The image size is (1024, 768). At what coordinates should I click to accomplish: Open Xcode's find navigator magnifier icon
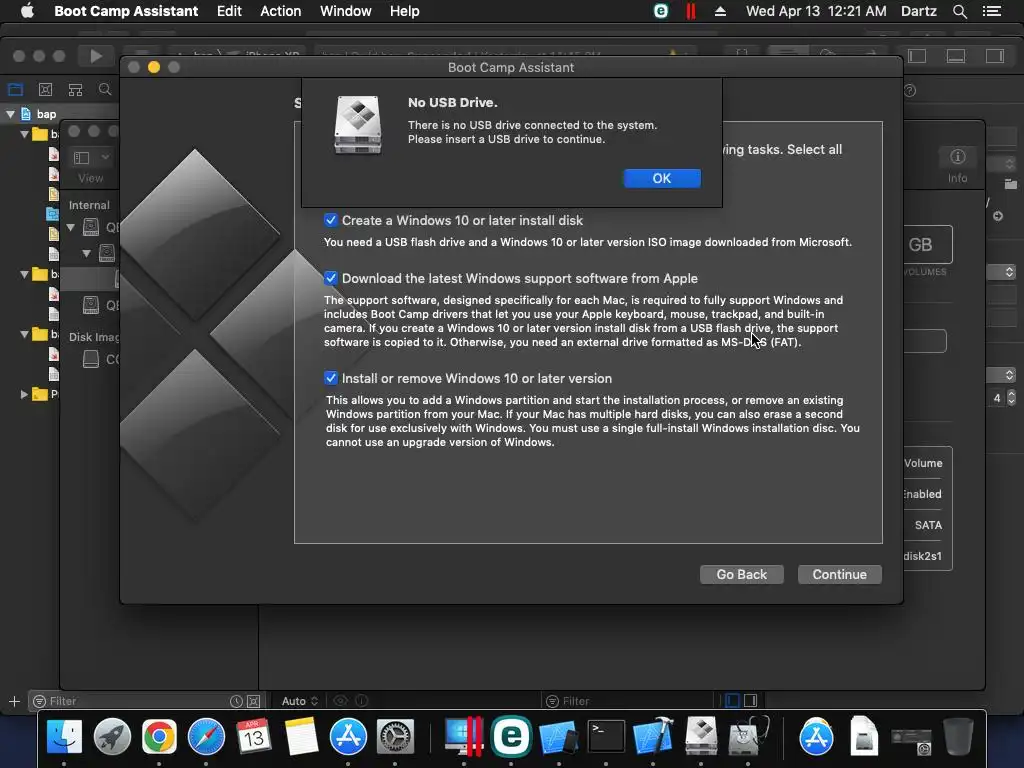[104, 89]
